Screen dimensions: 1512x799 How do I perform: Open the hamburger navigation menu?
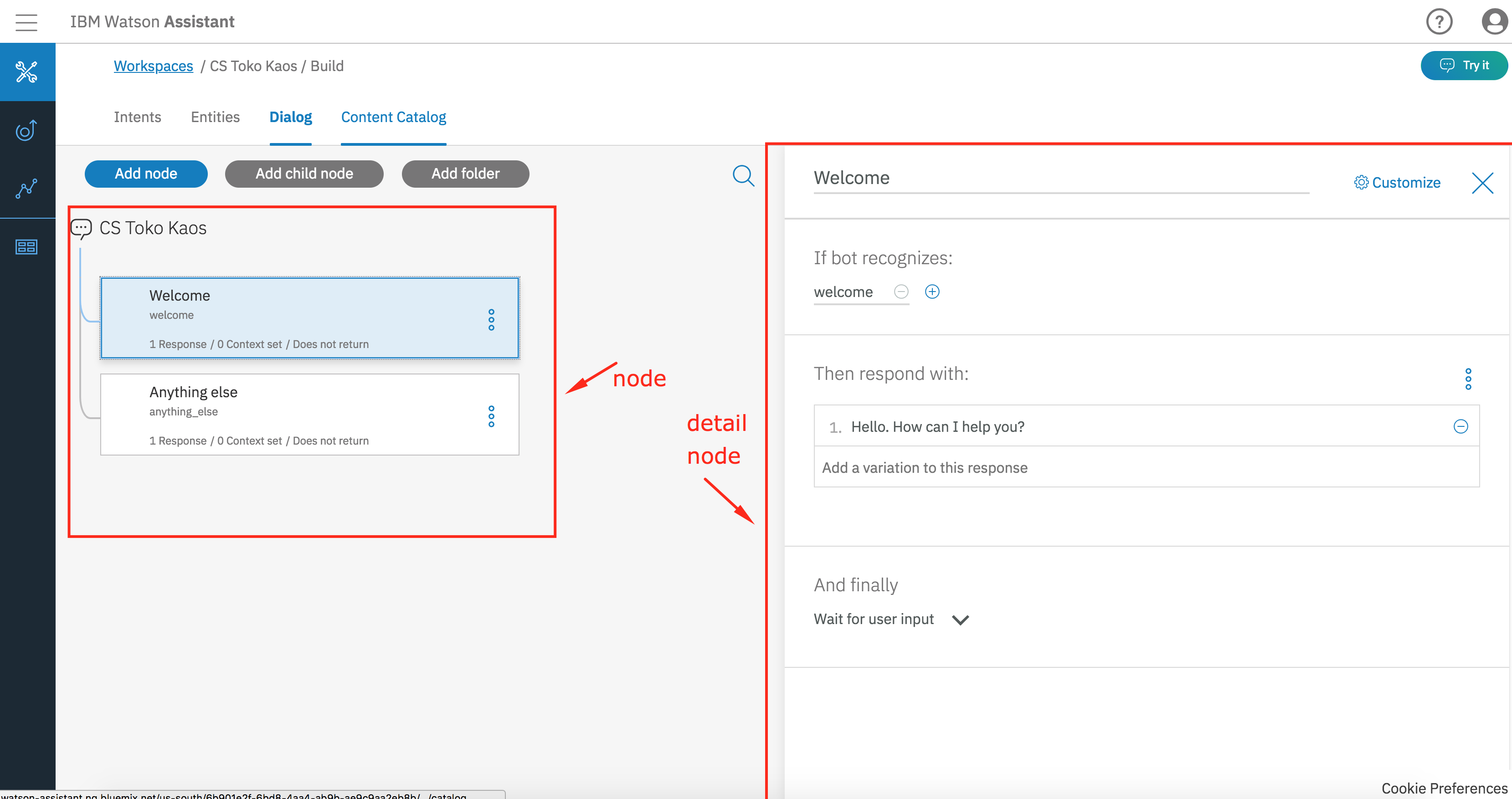click(x=26, y=22)
